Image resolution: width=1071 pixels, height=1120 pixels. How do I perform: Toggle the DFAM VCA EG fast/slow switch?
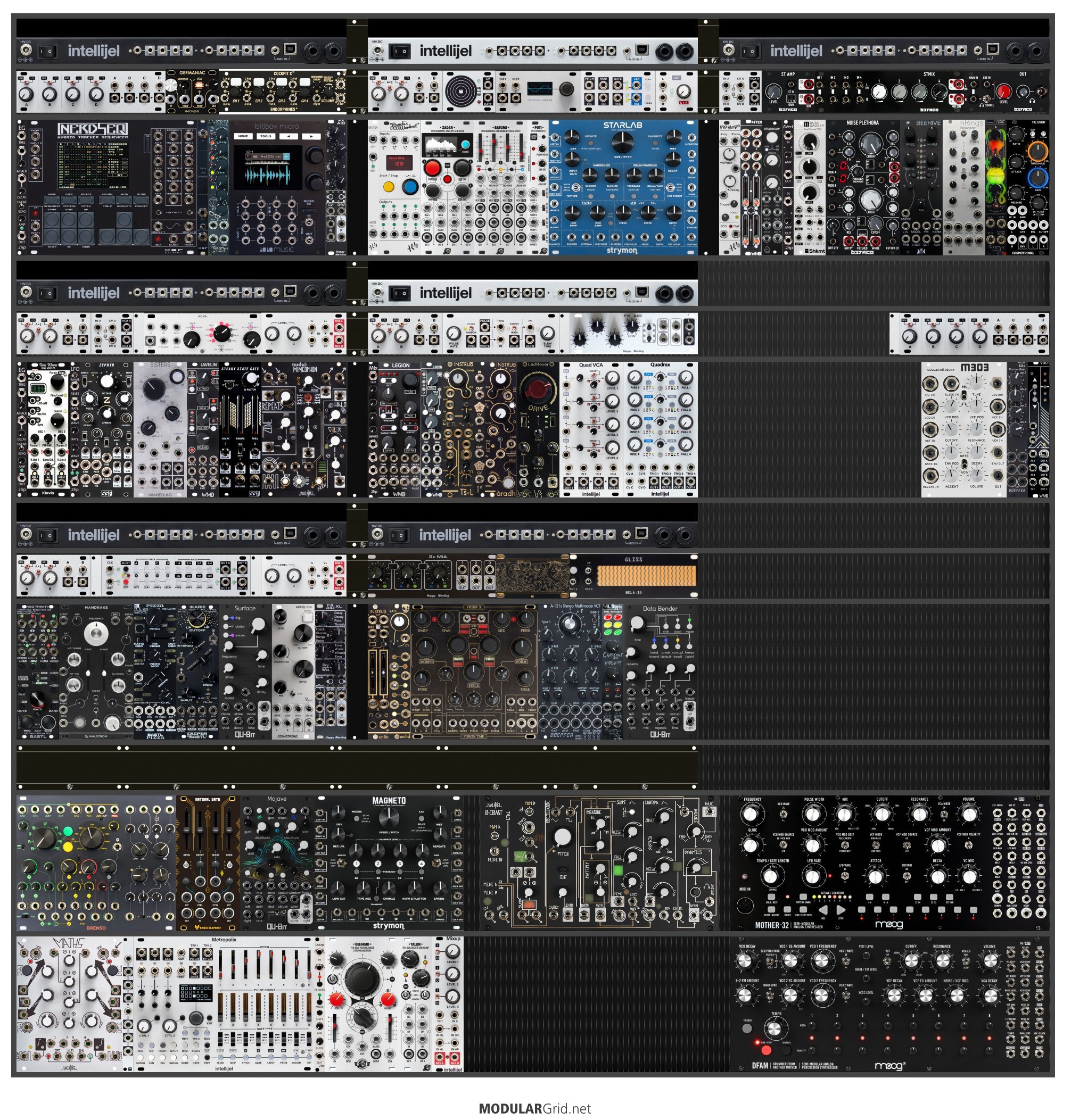pos(966,960)
